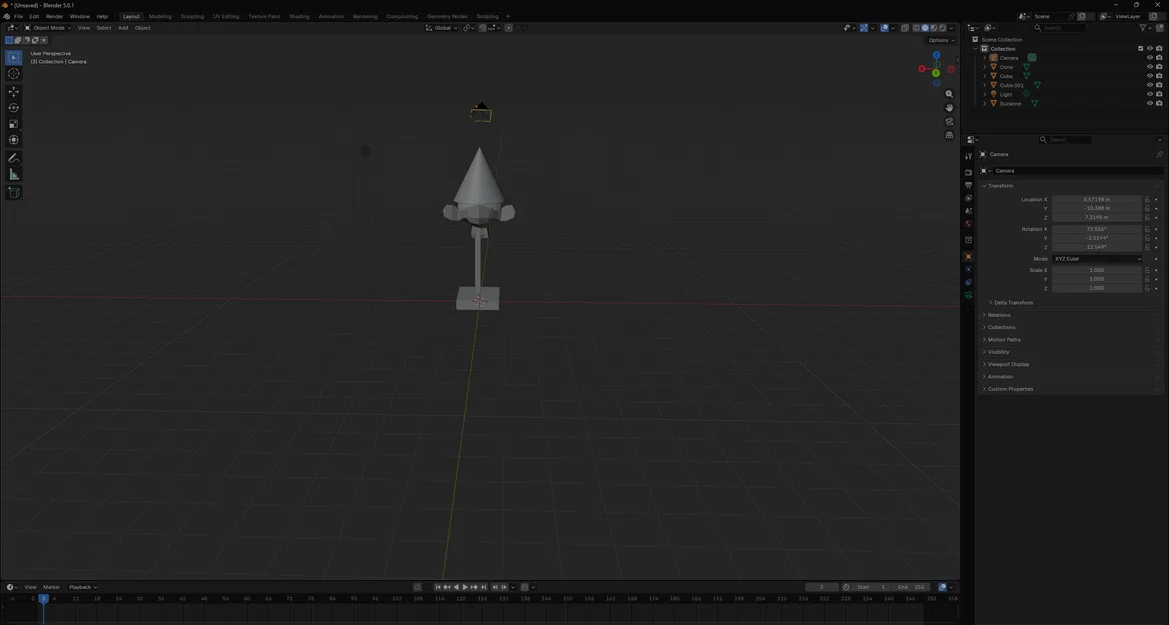Hide the Cone object in the outliner
This screenshot has height=625, width=1169.
click(1150, 67)
